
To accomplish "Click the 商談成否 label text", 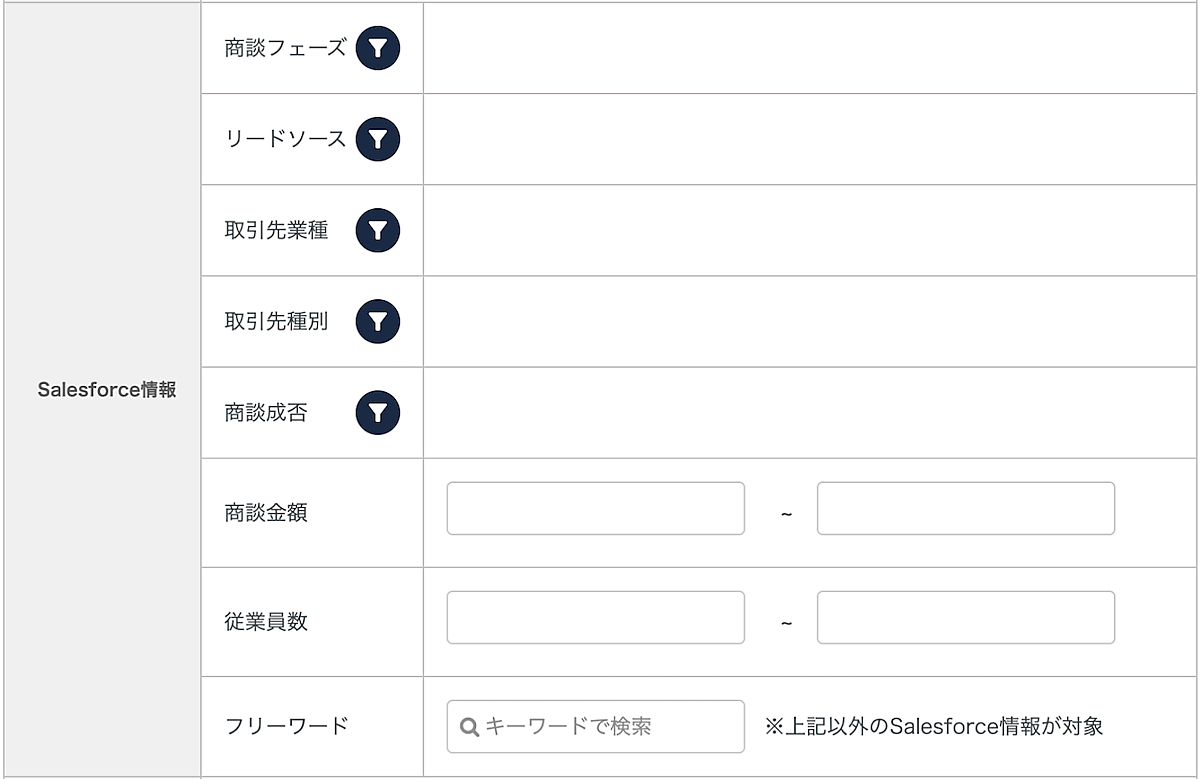I will click(x=266, y=413).
